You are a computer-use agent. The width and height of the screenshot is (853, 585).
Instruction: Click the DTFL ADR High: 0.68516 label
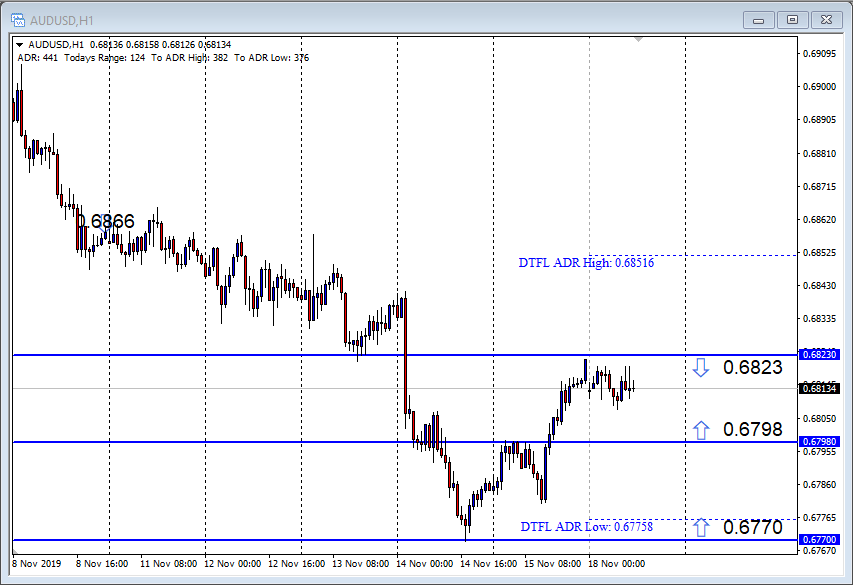point(586,263)
